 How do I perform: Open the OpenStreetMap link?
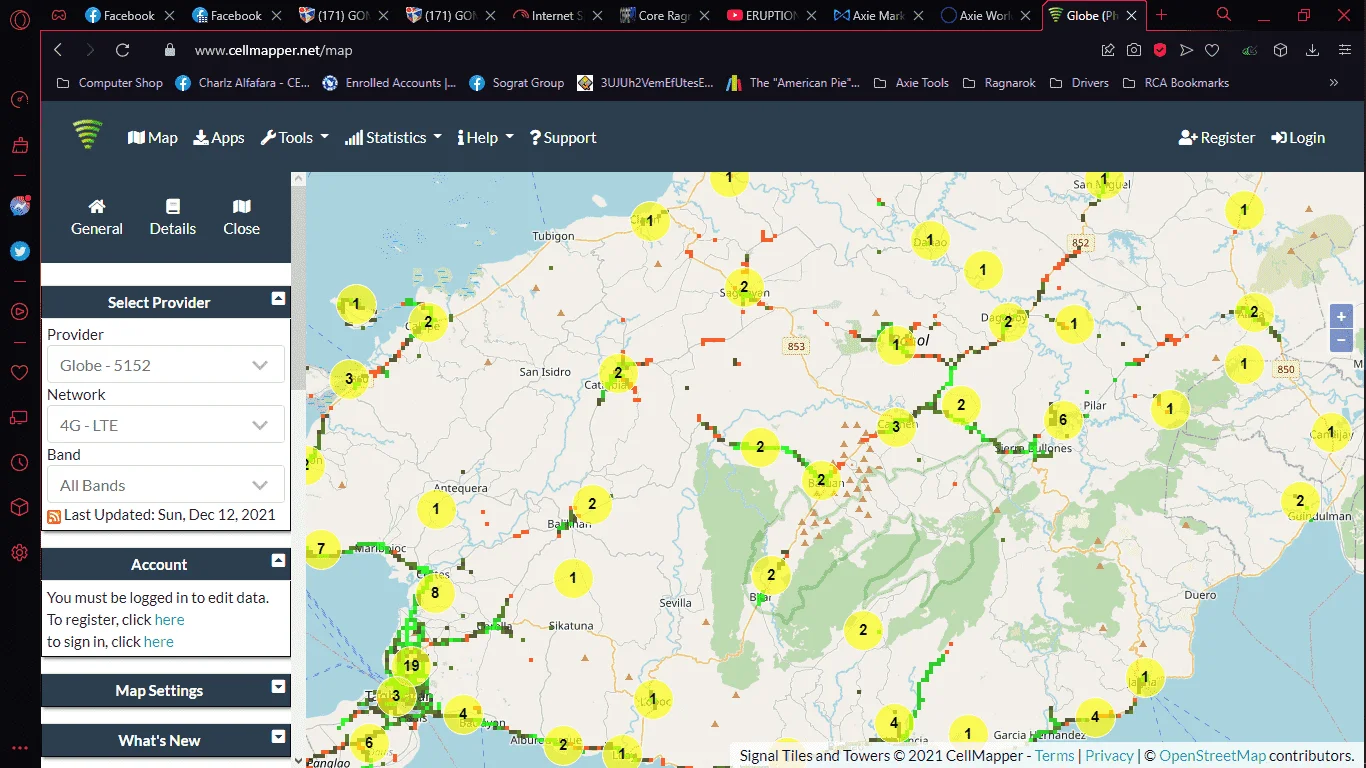coord(1213,756)
